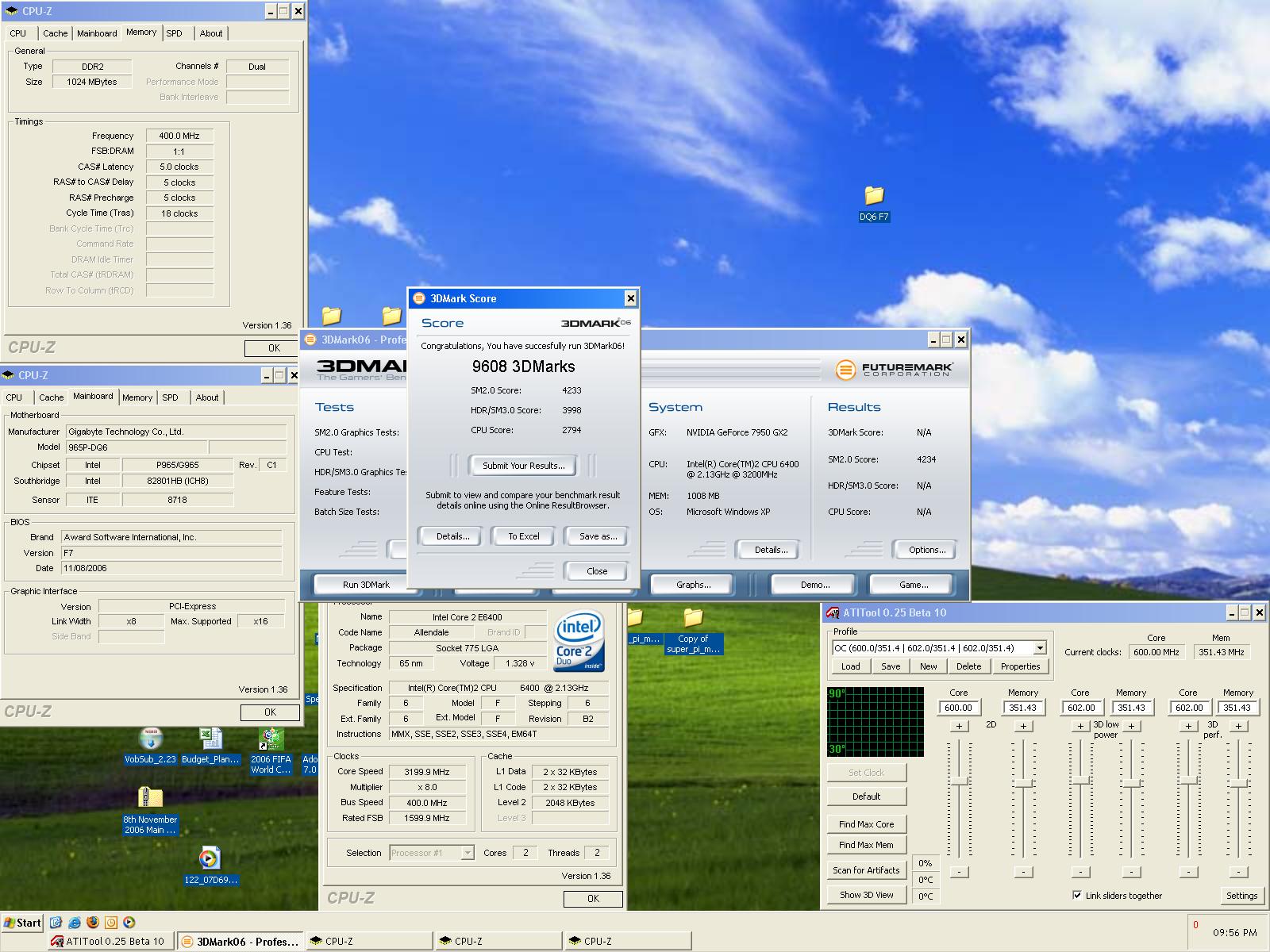The height and width of the screenshot is (952, 1270).
Task: Click the 2D Core clock slider handle
Action: tap(959, 781)
